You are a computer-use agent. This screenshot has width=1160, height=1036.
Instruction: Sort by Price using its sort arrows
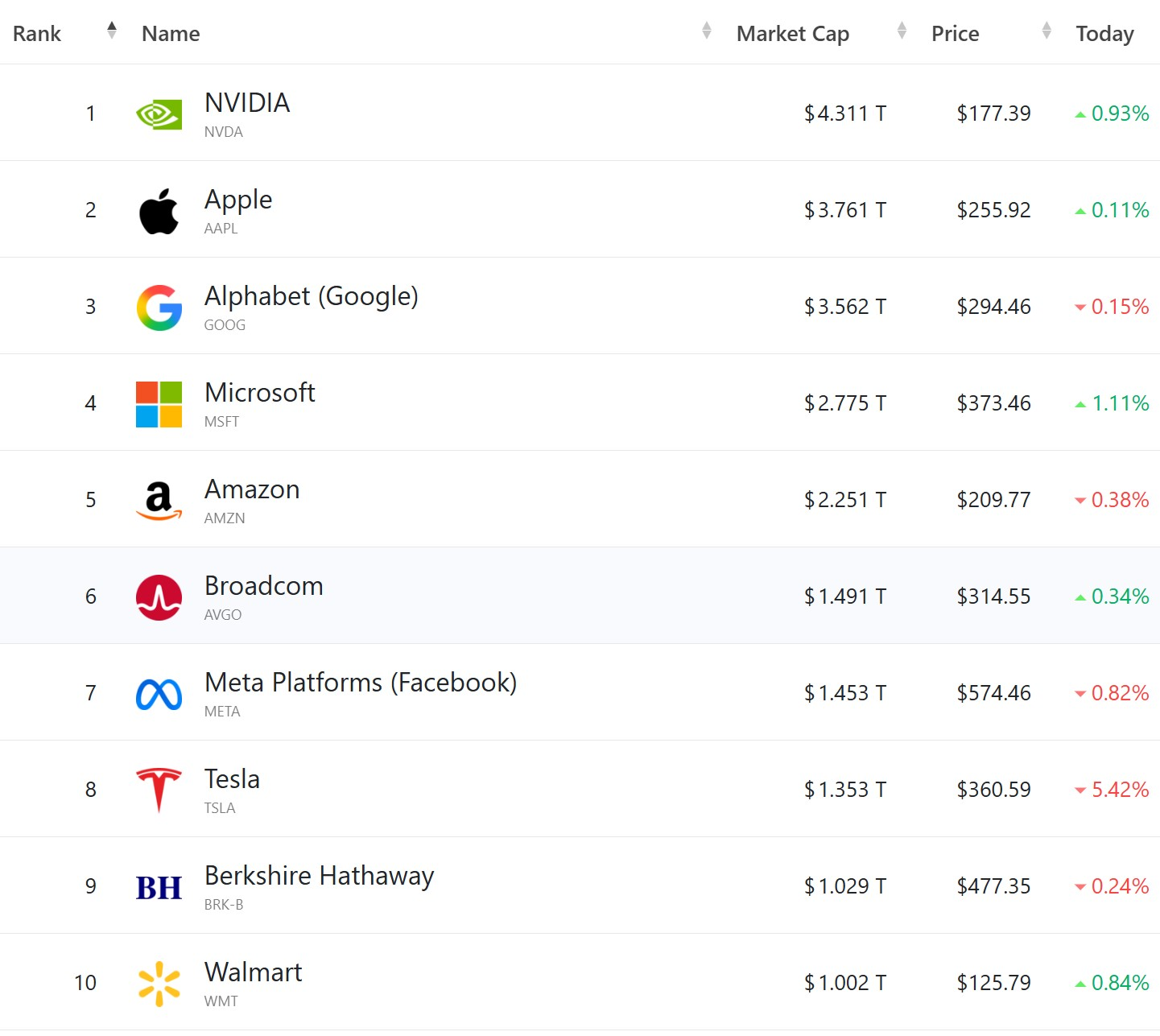tap(1046, 31)
